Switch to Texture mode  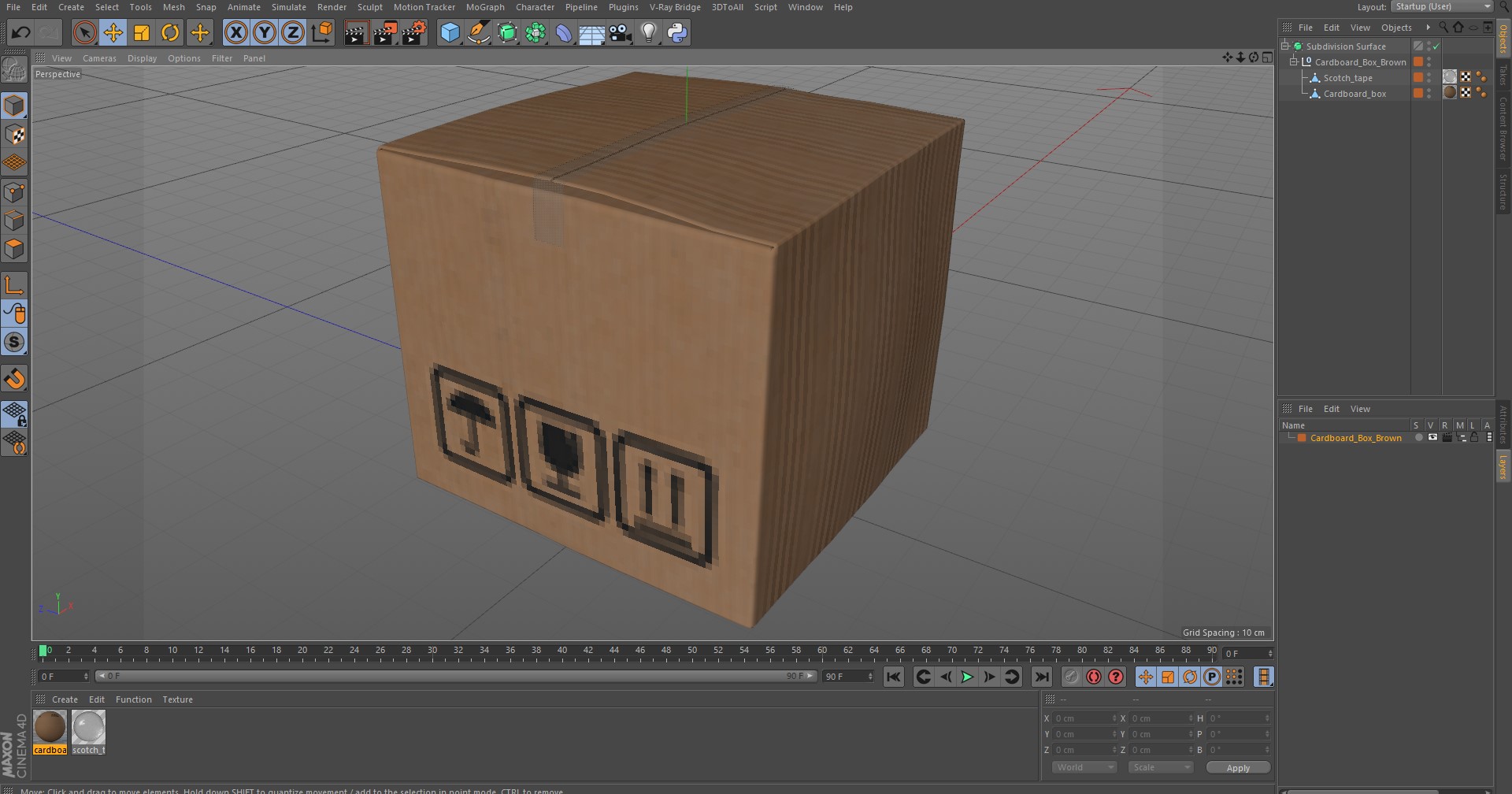point(14,135)
